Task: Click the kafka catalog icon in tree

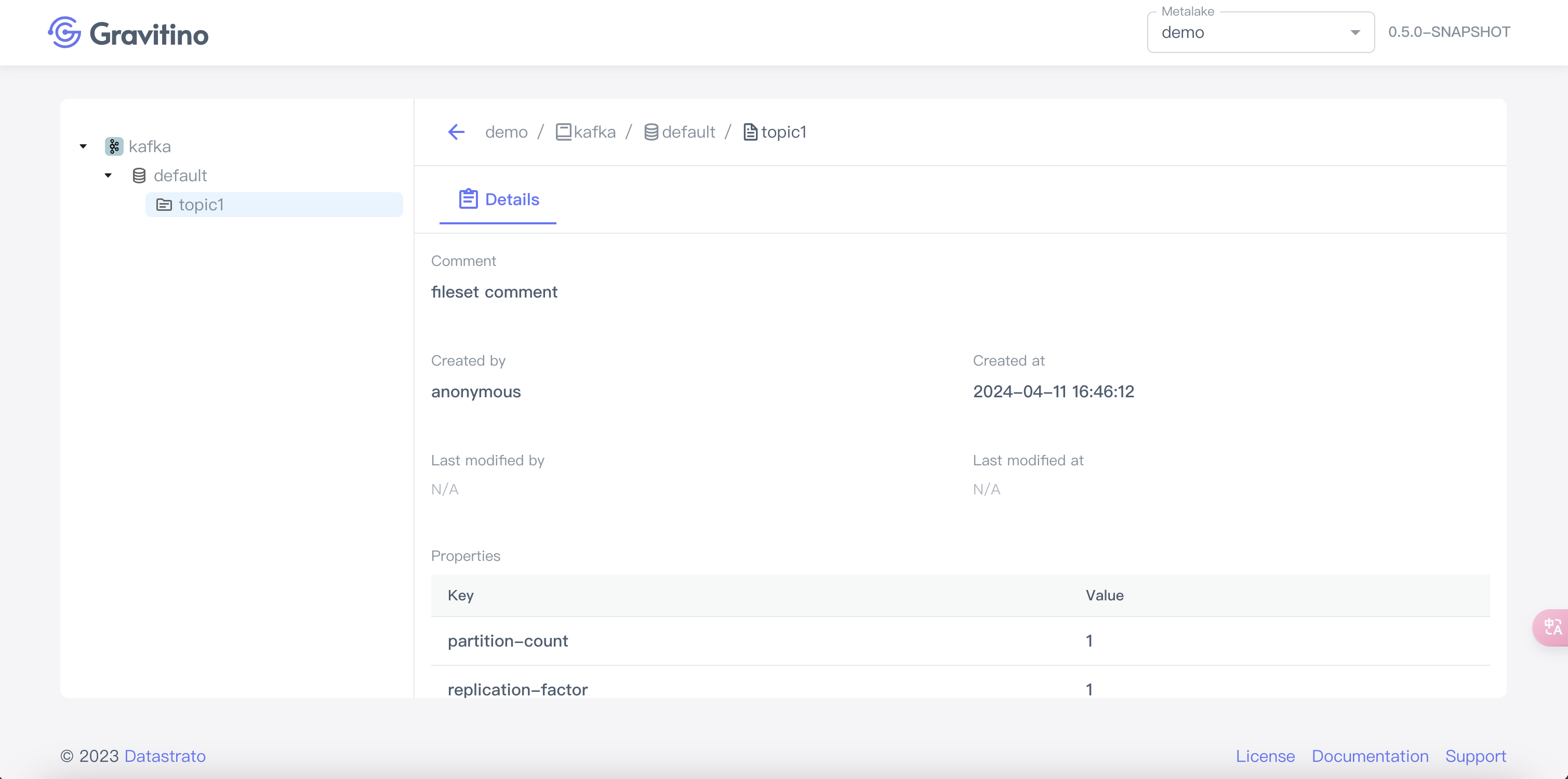Action: [114, 146]
